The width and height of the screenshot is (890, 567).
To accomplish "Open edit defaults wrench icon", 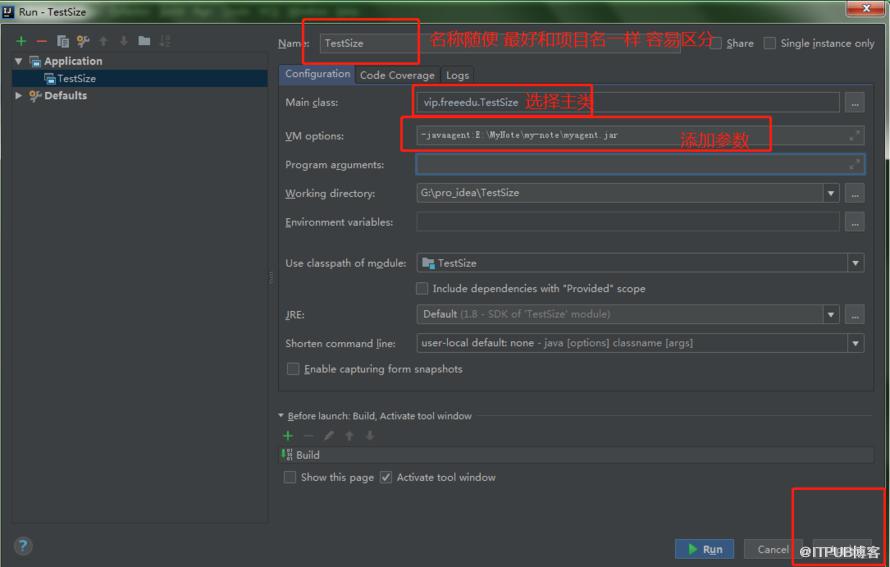I will (83, 41).
